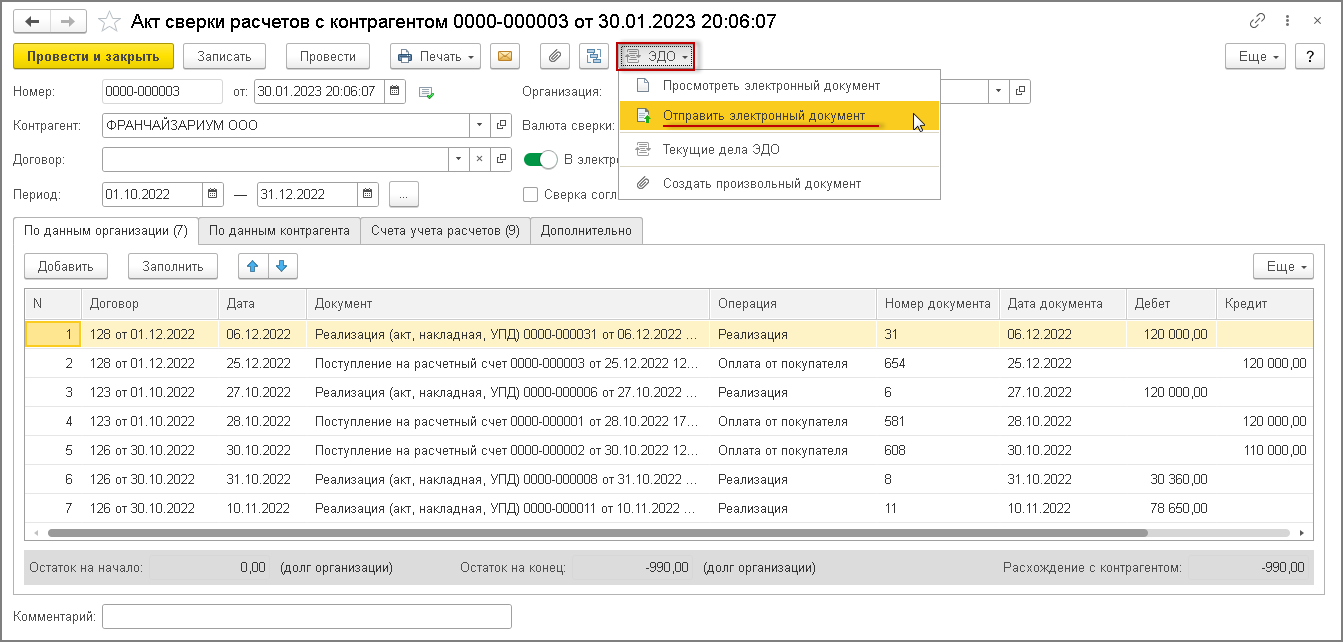The image size is (1343, 642).
Task: Check the "Сверка согл..." checkbox
Action: (530, 194)
